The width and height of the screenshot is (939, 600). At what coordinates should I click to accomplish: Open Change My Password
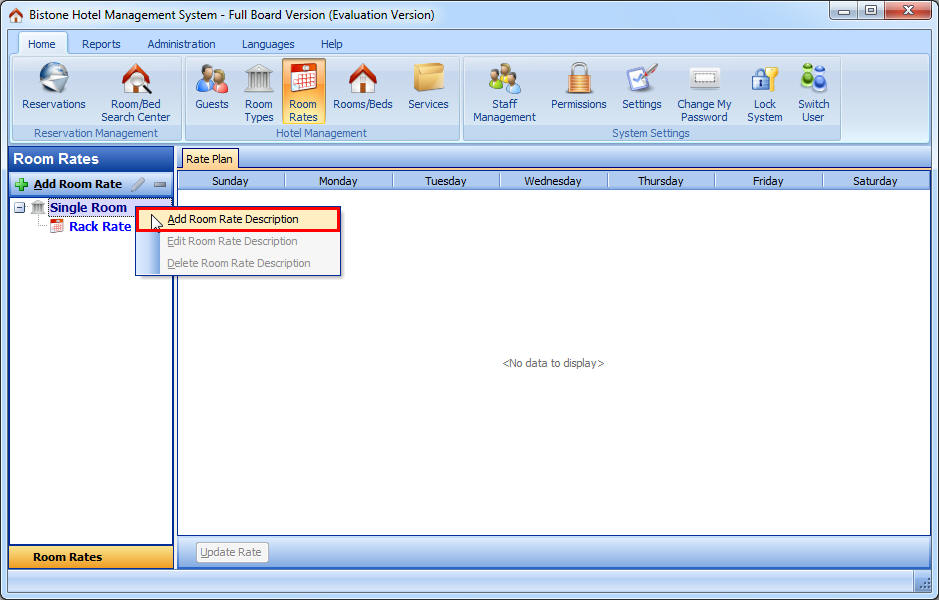click(704, 92)
